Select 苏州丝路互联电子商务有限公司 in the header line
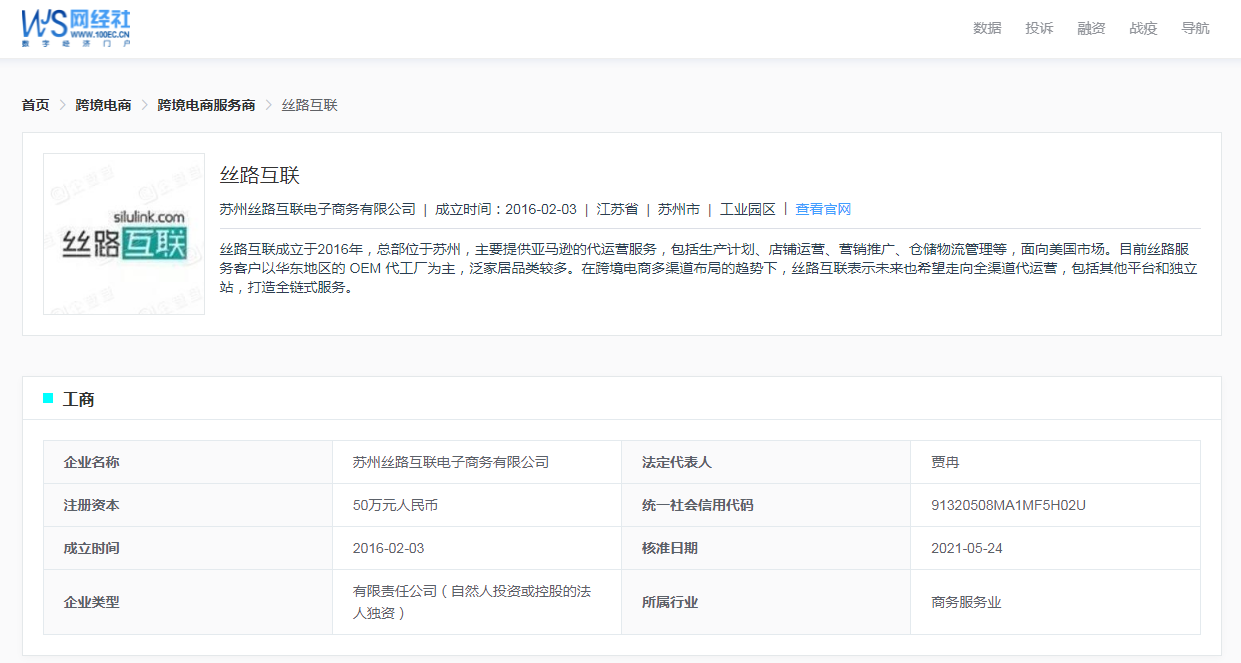 point(318,209)
